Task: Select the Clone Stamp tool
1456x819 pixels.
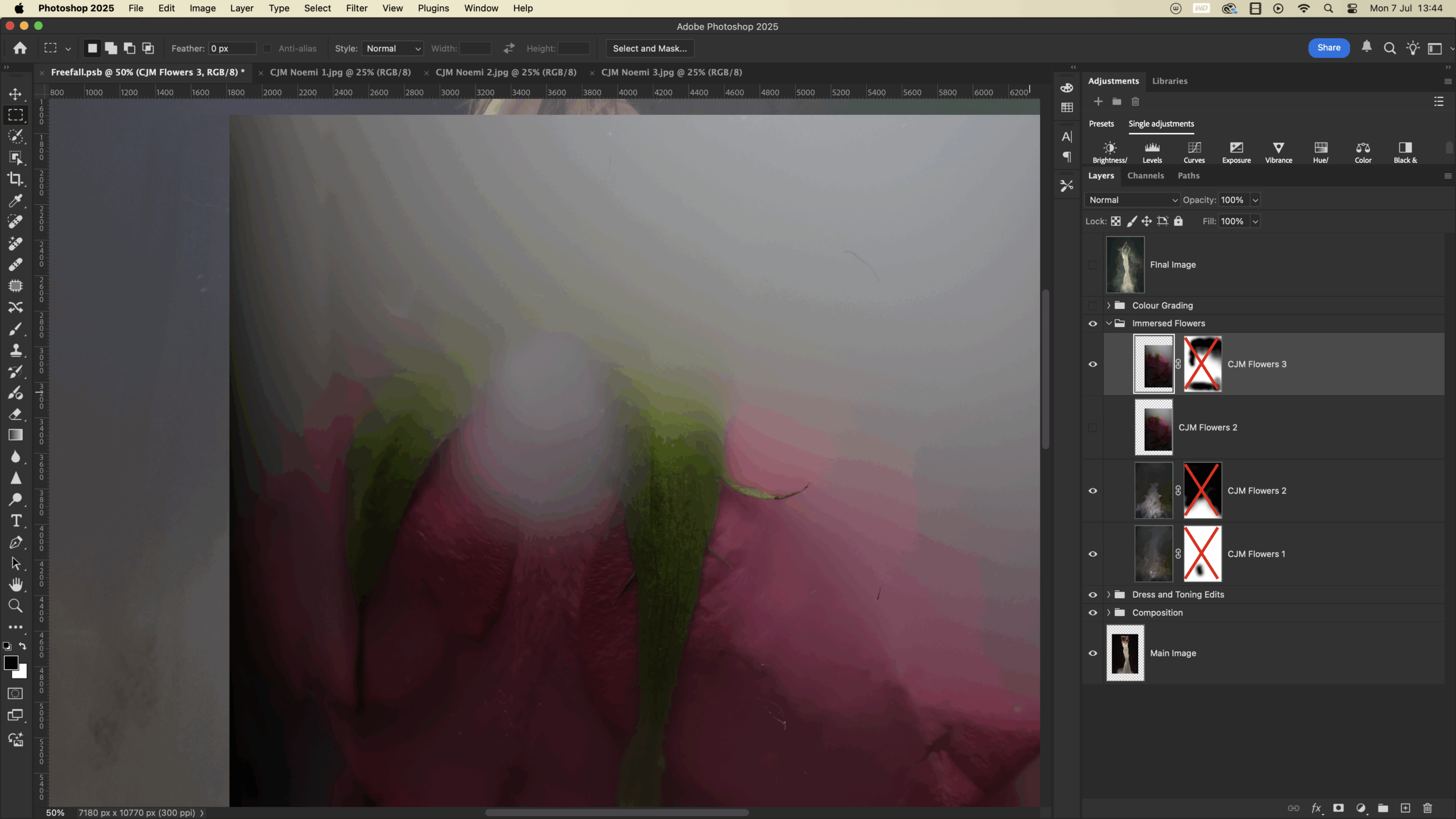Action: pos(15,350)
